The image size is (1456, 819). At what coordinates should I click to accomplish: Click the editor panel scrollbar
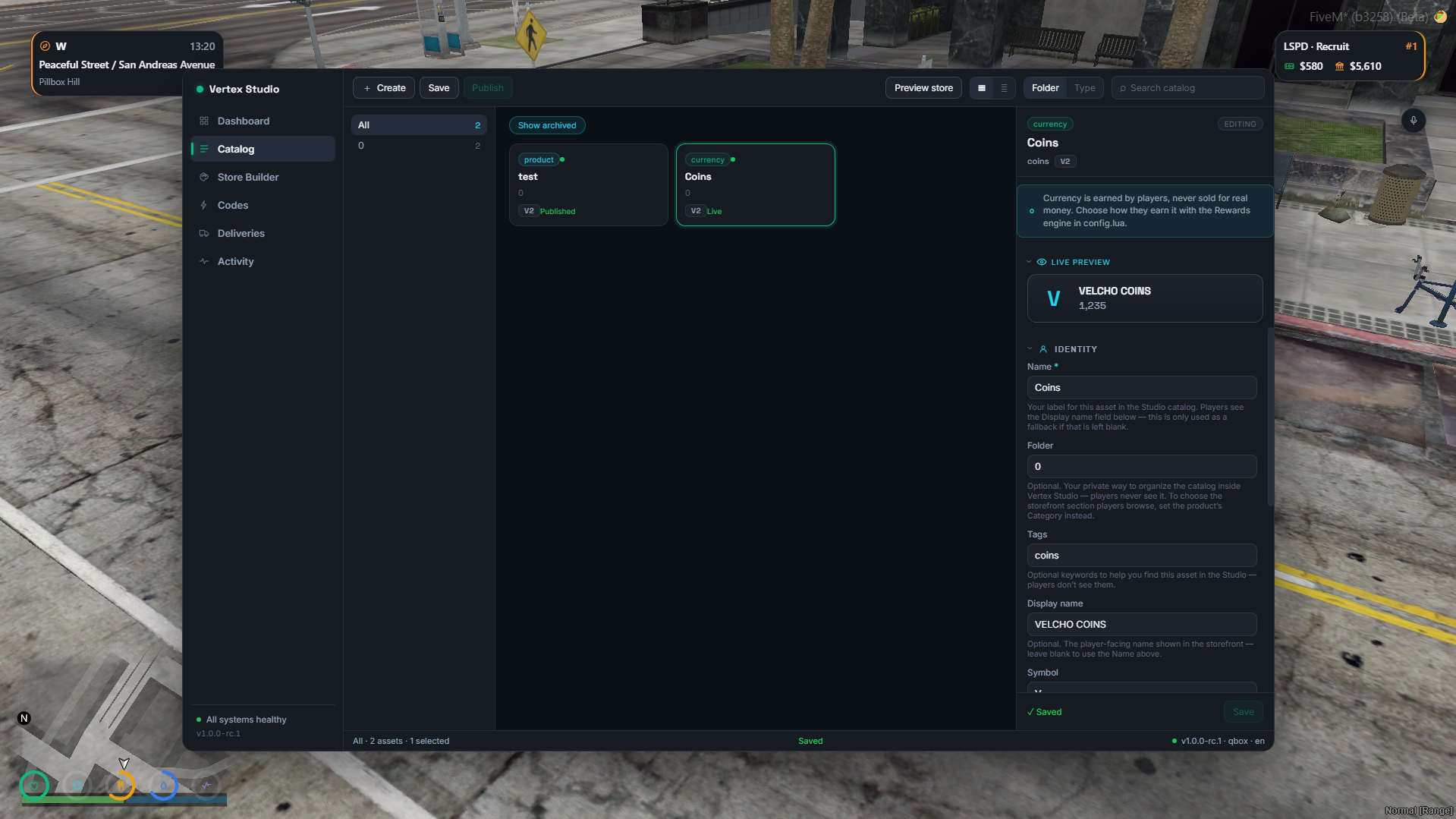coord(1270,416)
